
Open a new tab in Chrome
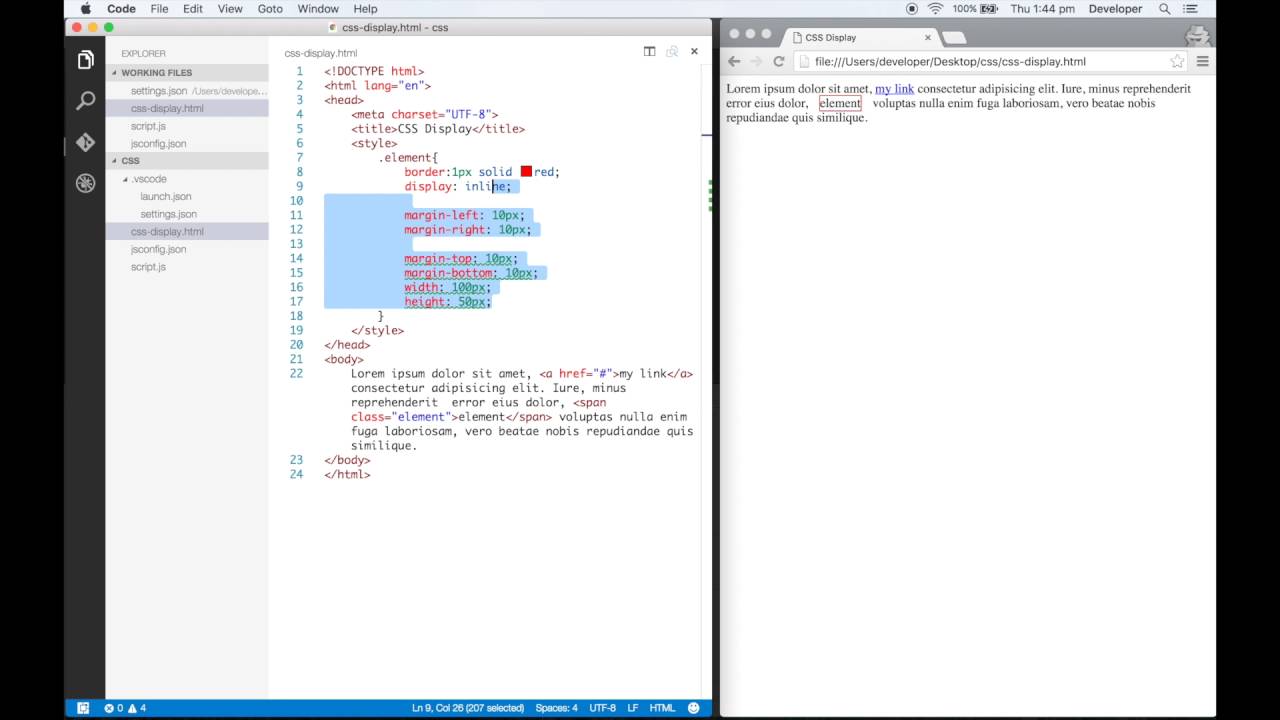tap(954, 38)
